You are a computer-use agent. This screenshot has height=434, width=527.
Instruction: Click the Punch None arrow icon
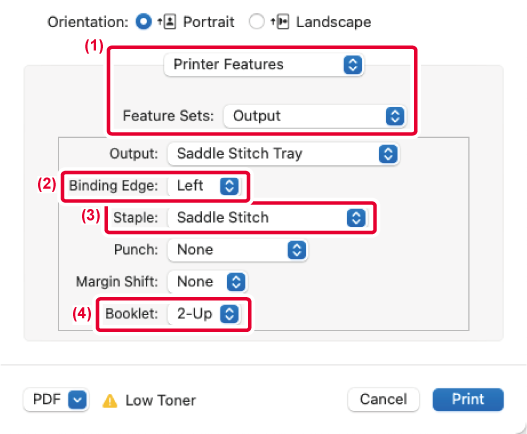(x=297, y=250)
